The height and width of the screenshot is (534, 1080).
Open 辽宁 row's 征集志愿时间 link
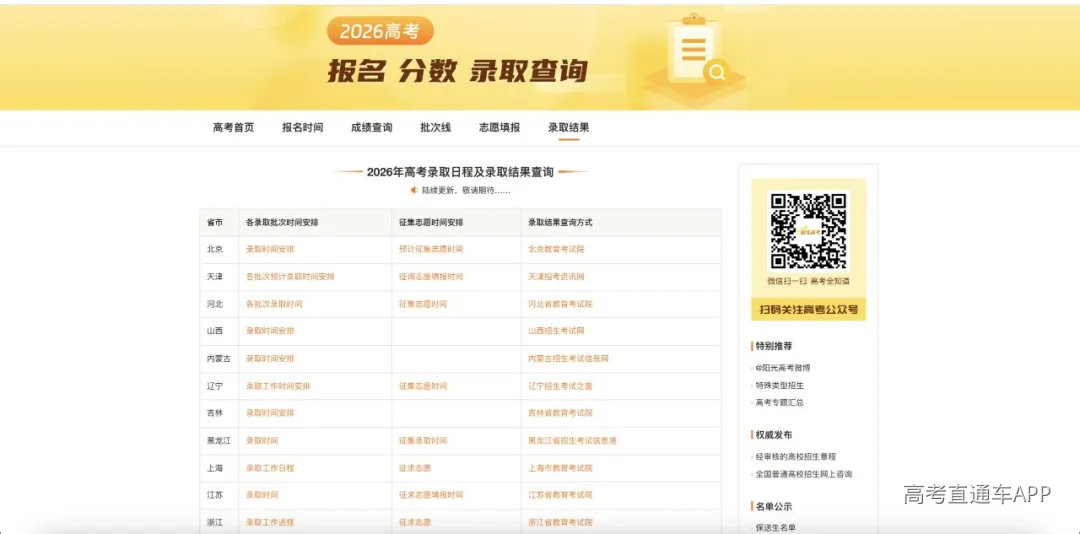point(423,387)
